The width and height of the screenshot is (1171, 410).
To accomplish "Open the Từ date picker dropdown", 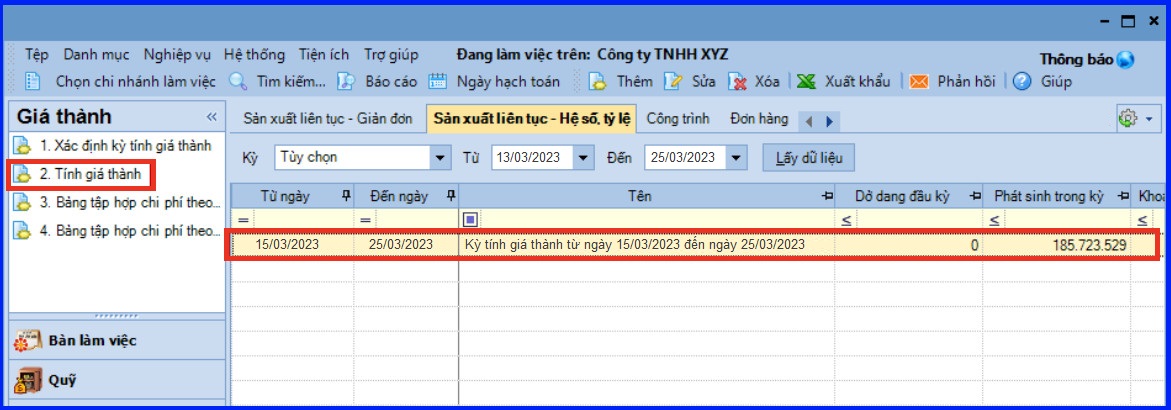I will pyautogui.click(x=583, y=158).
